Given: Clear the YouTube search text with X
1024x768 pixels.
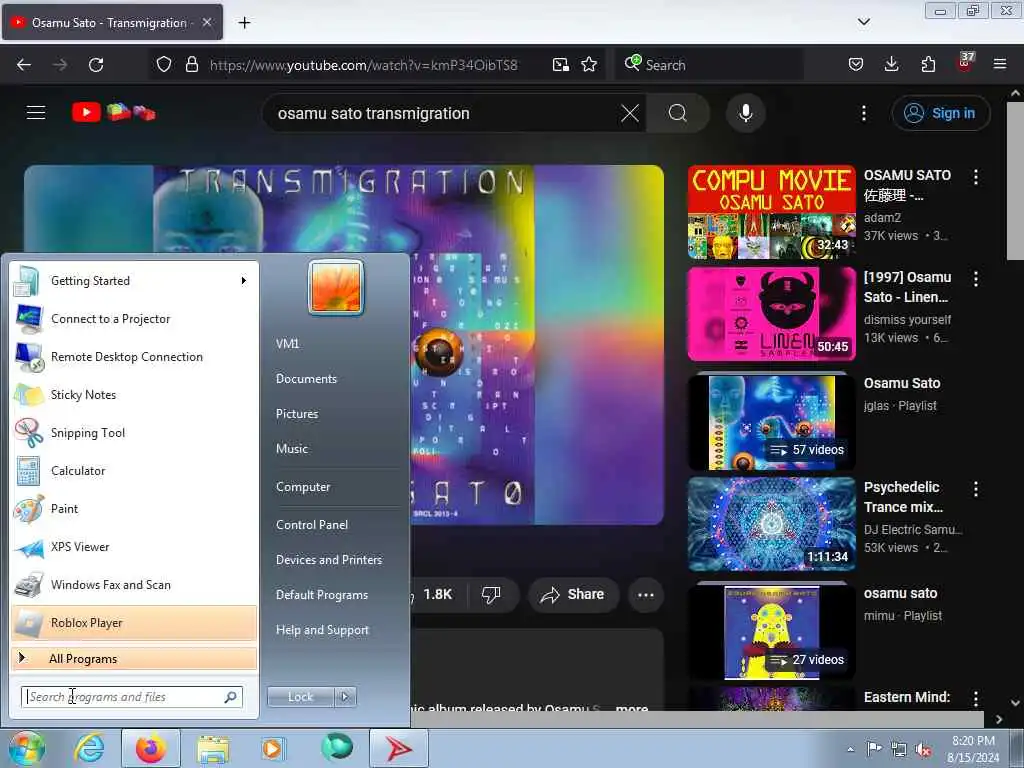Looking at the screenshot, I should pyautogui.click(x=630, y=113).
